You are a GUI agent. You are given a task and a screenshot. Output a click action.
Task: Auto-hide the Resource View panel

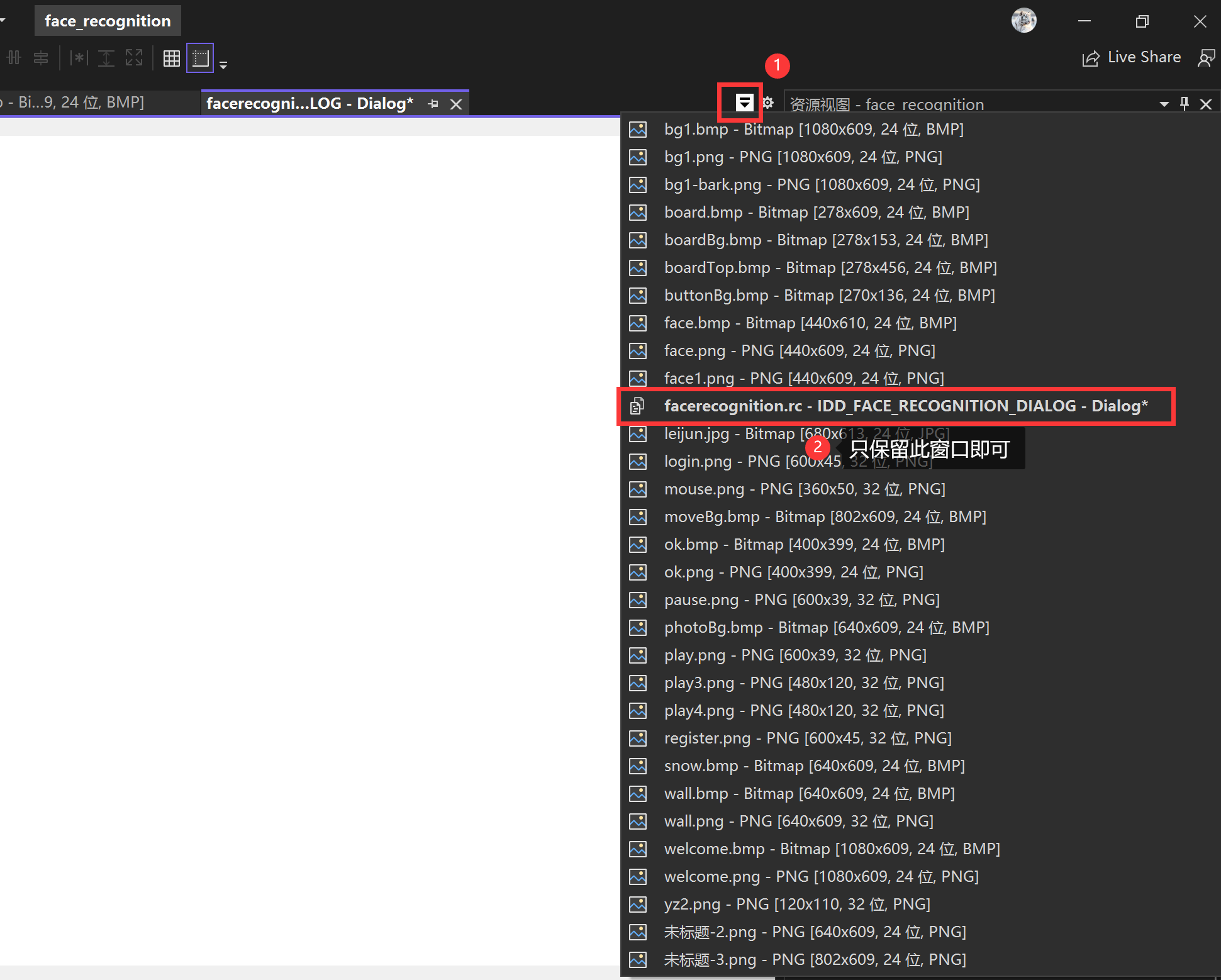point(1185,104)
